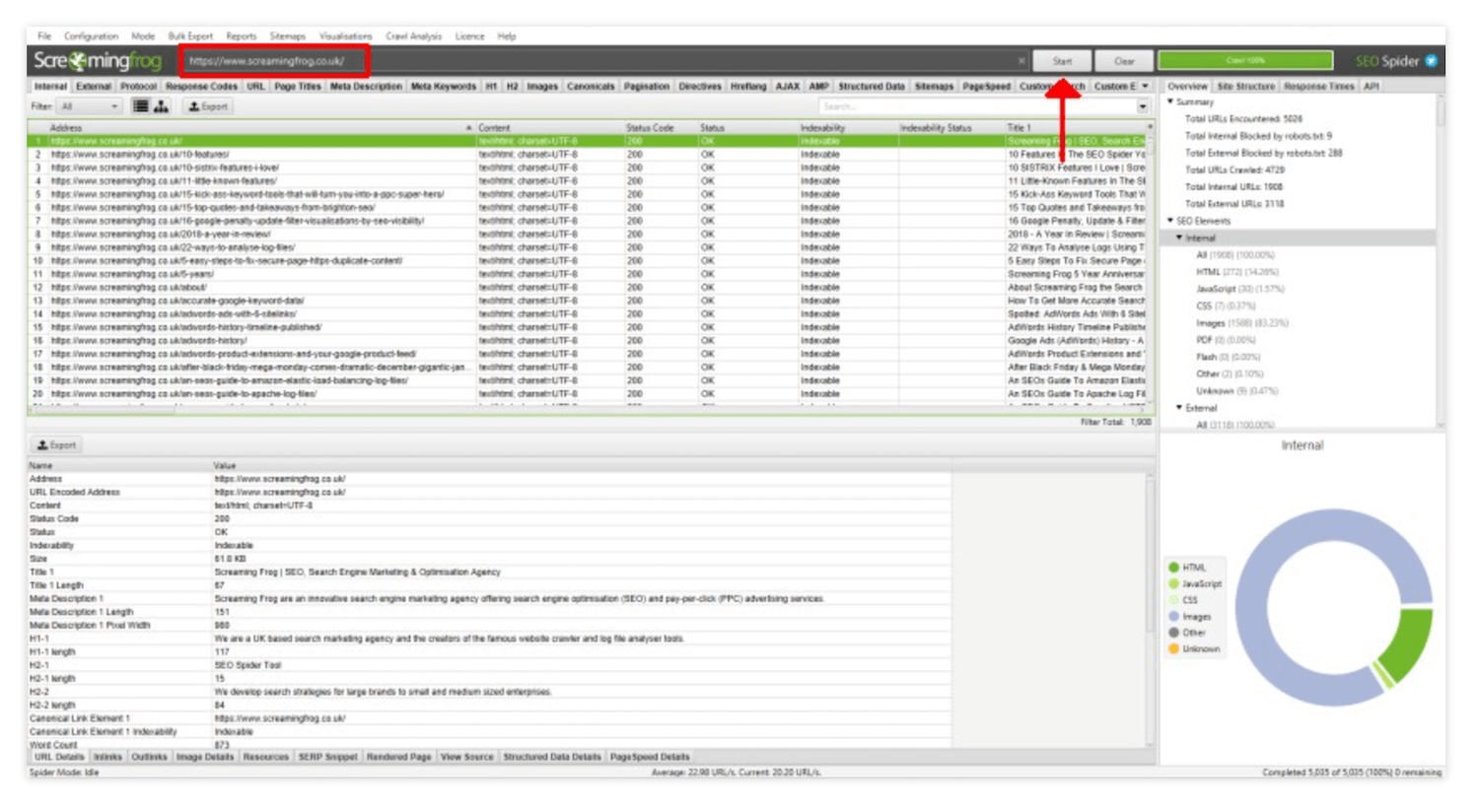Select the row ending /10-features/
This screenshot has height=812, width=1479.
[588, 155]
